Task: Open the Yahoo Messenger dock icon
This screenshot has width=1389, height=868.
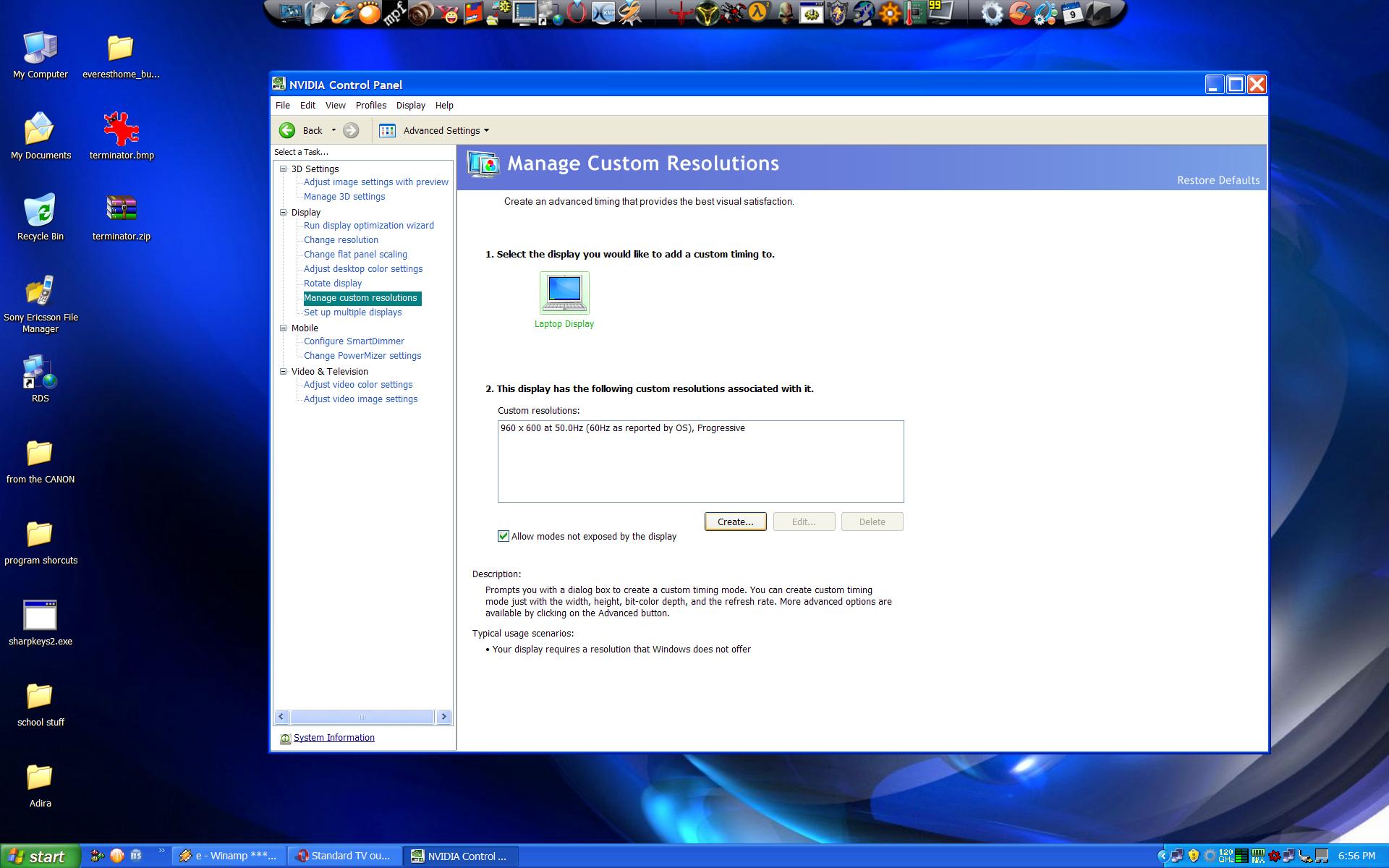Action: (448, 13)
